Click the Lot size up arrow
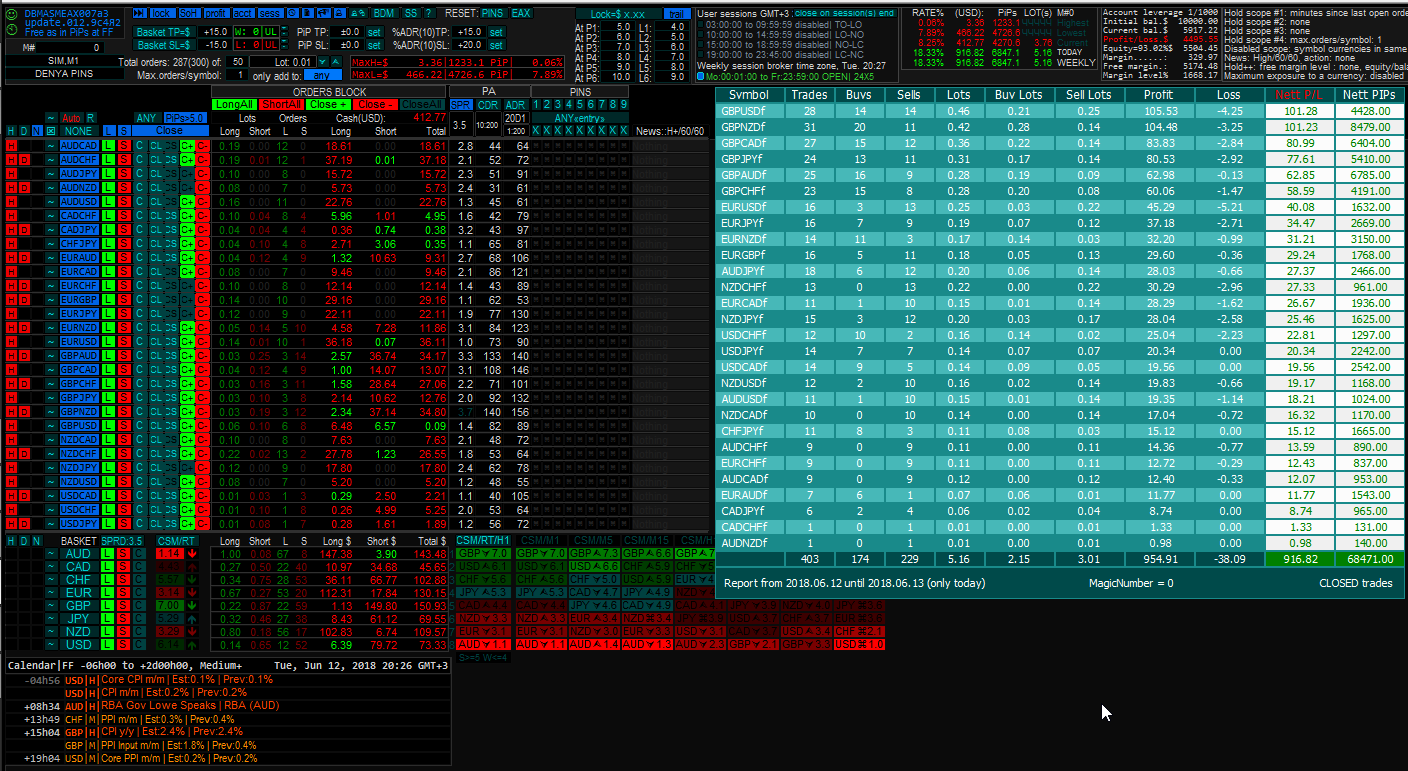Image resolution: width=1408 pixels, height=771 pixels. coord(336,62)
